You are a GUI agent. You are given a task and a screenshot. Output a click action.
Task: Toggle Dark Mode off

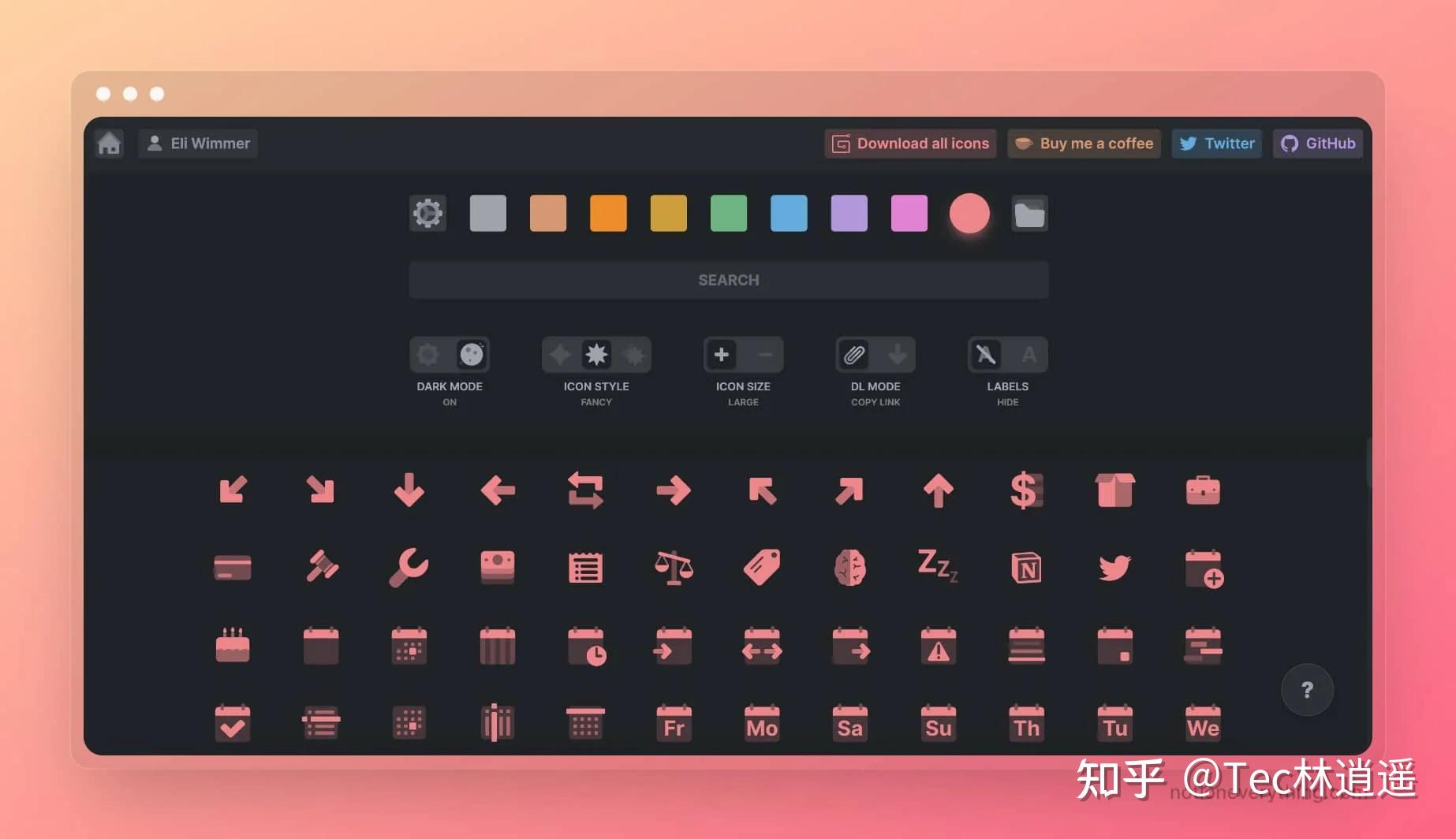[427, 354]
